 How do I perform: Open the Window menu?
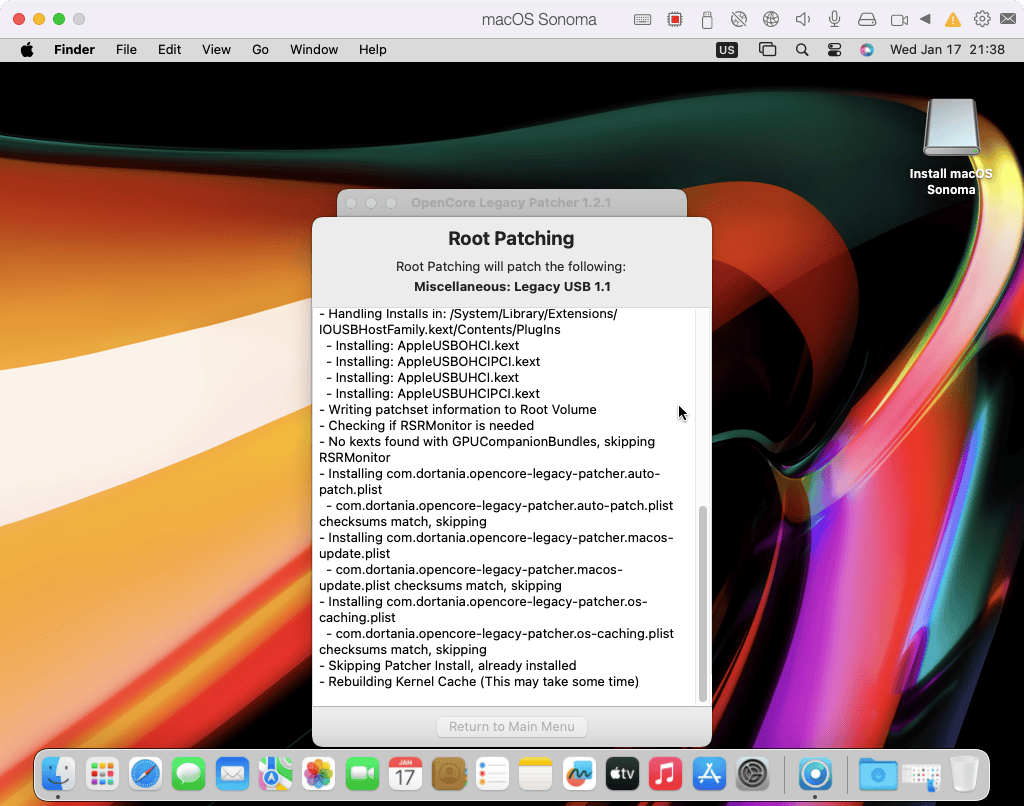pos(314,49)
